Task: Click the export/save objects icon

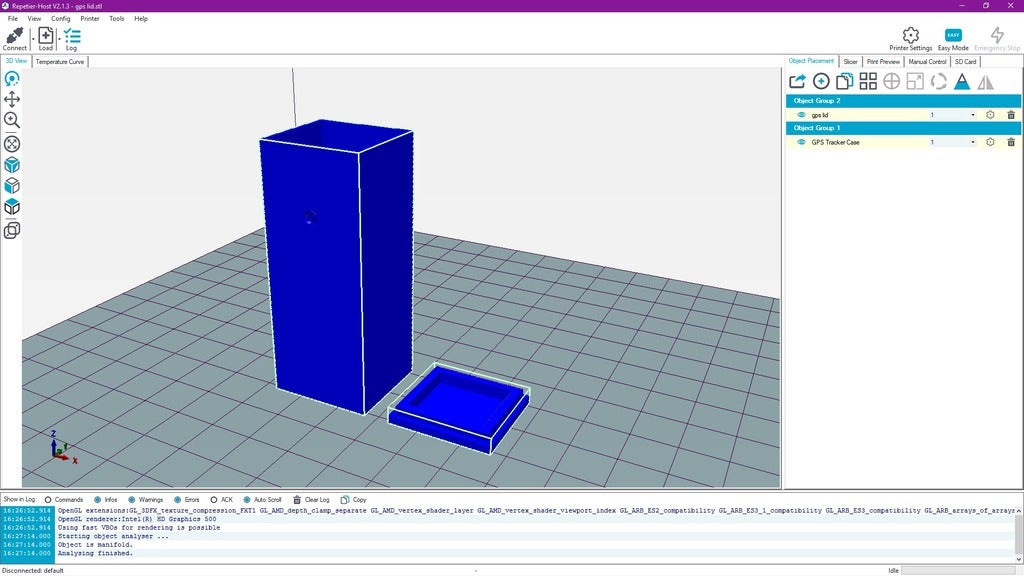Action: tap(797, 82)
